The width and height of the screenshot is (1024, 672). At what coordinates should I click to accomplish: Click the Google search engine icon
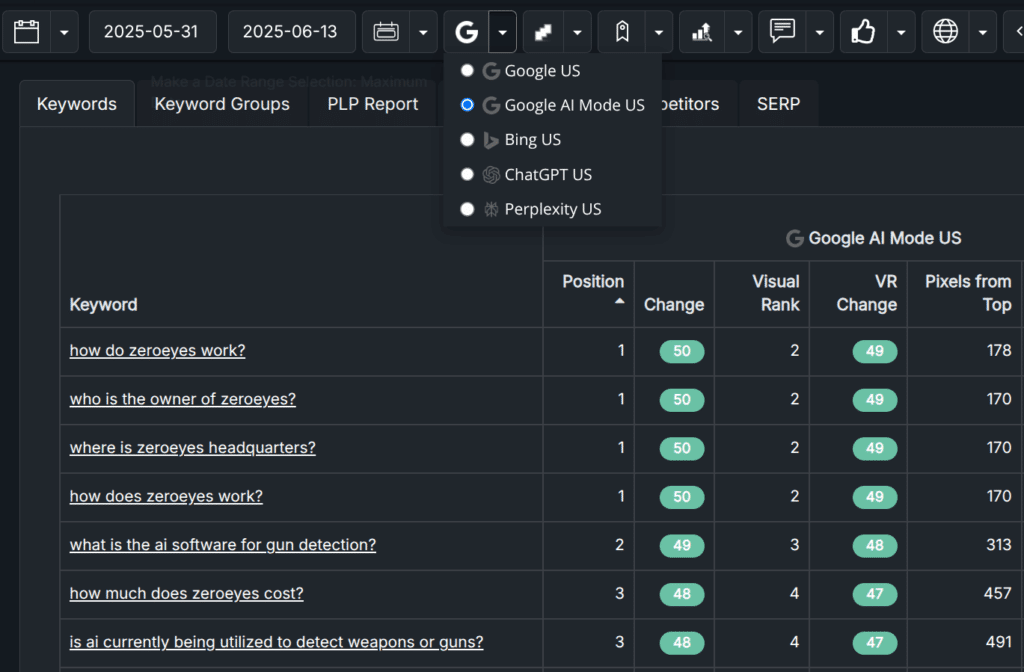(x=466, y=32)
